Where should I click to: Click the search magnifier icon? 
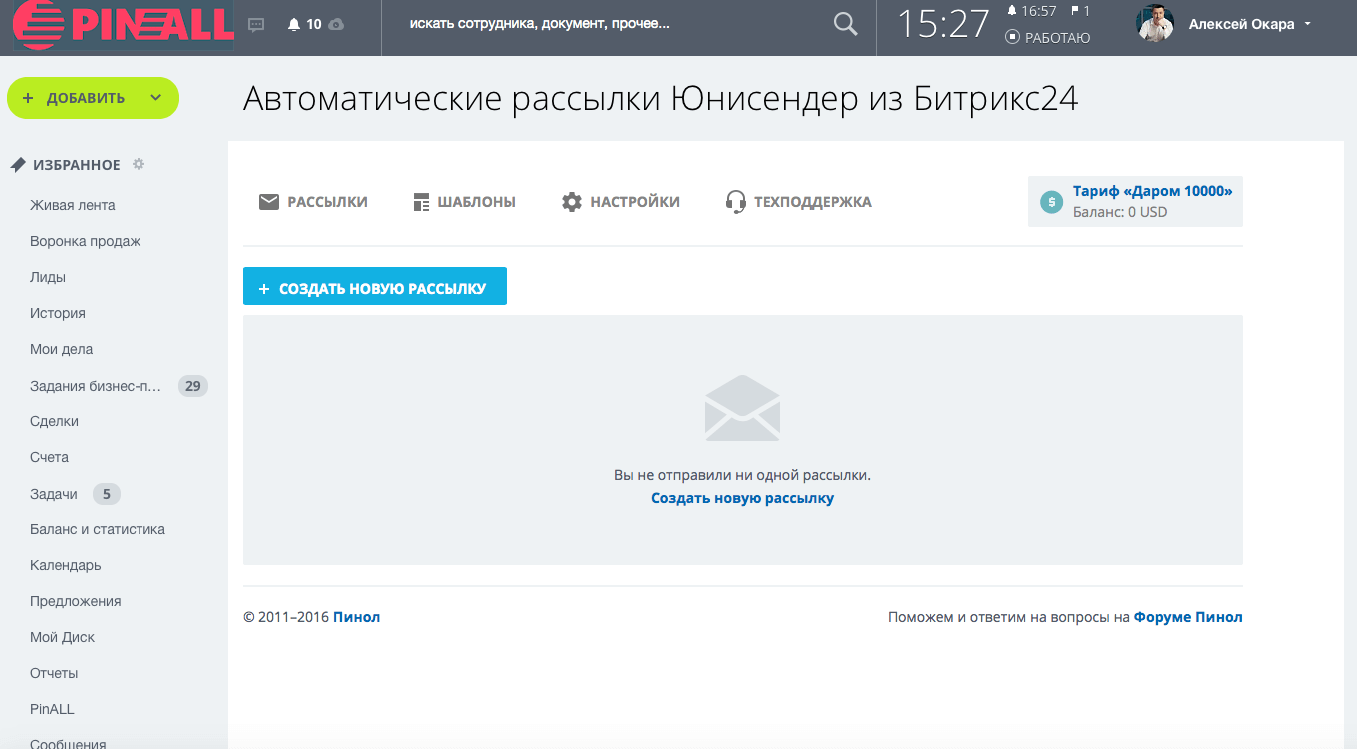tap(845, 24)
